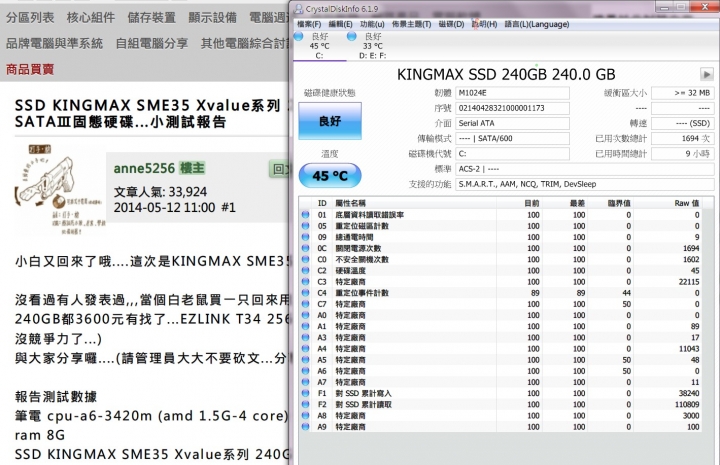This screenshot has width=720, height=465.
Task: Click status icon for attribute 01
Action: pyautogui.click(x=305, y=215)
